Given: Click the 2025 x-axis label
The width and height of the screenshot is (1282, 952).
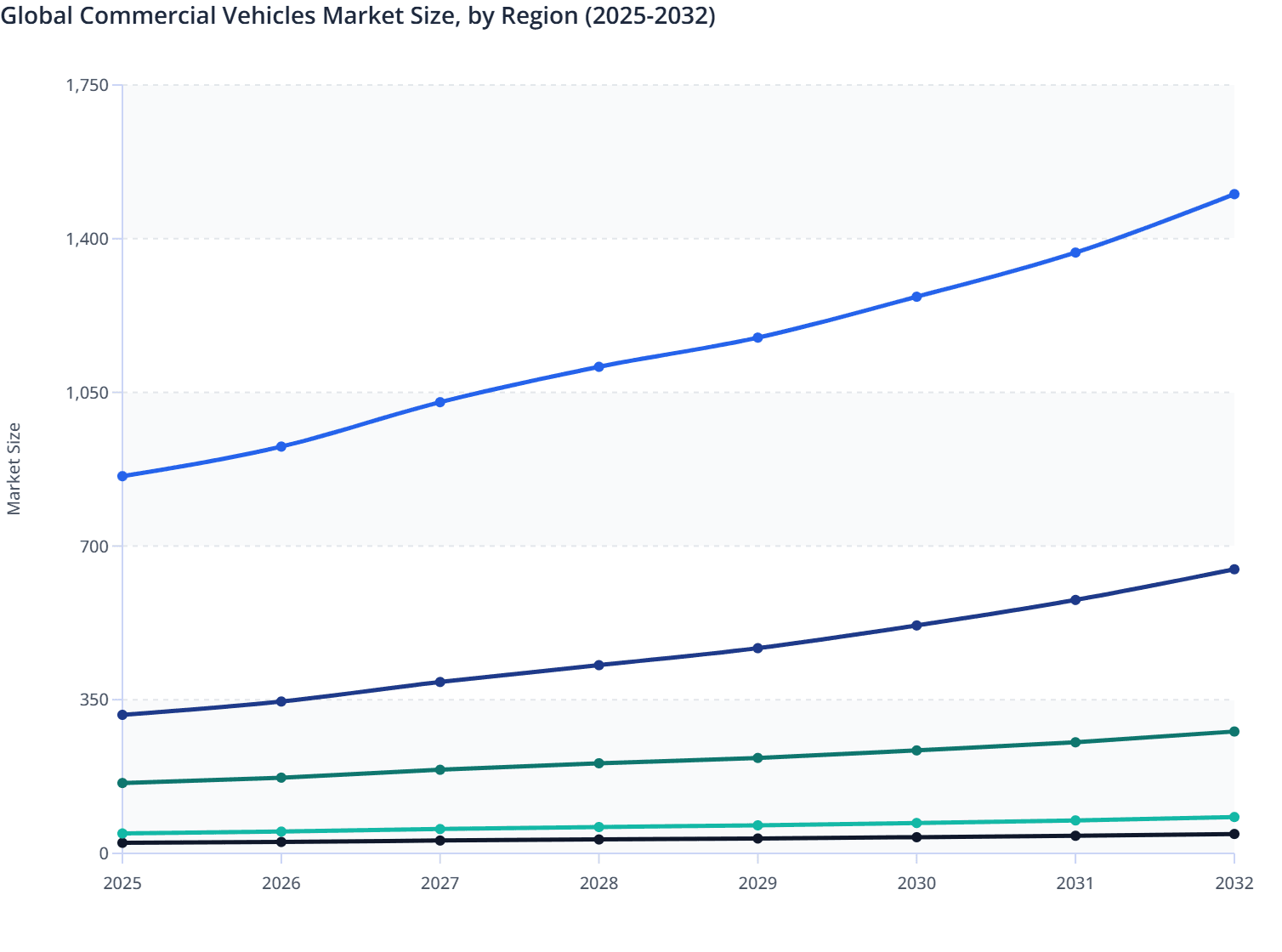Looking at the screenshot, I should tap(122, 885).
